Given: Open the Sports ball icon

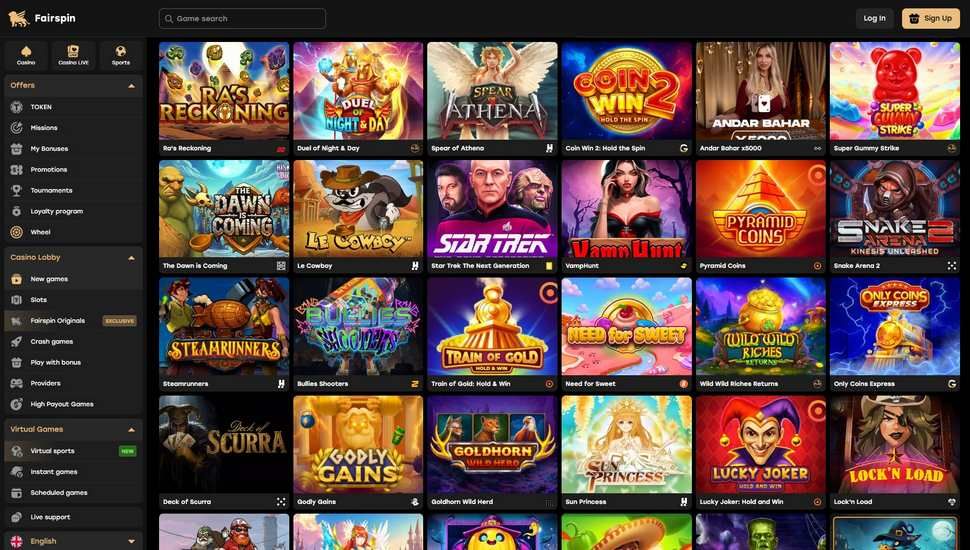Looking at the screenshot, I should 121,51.
